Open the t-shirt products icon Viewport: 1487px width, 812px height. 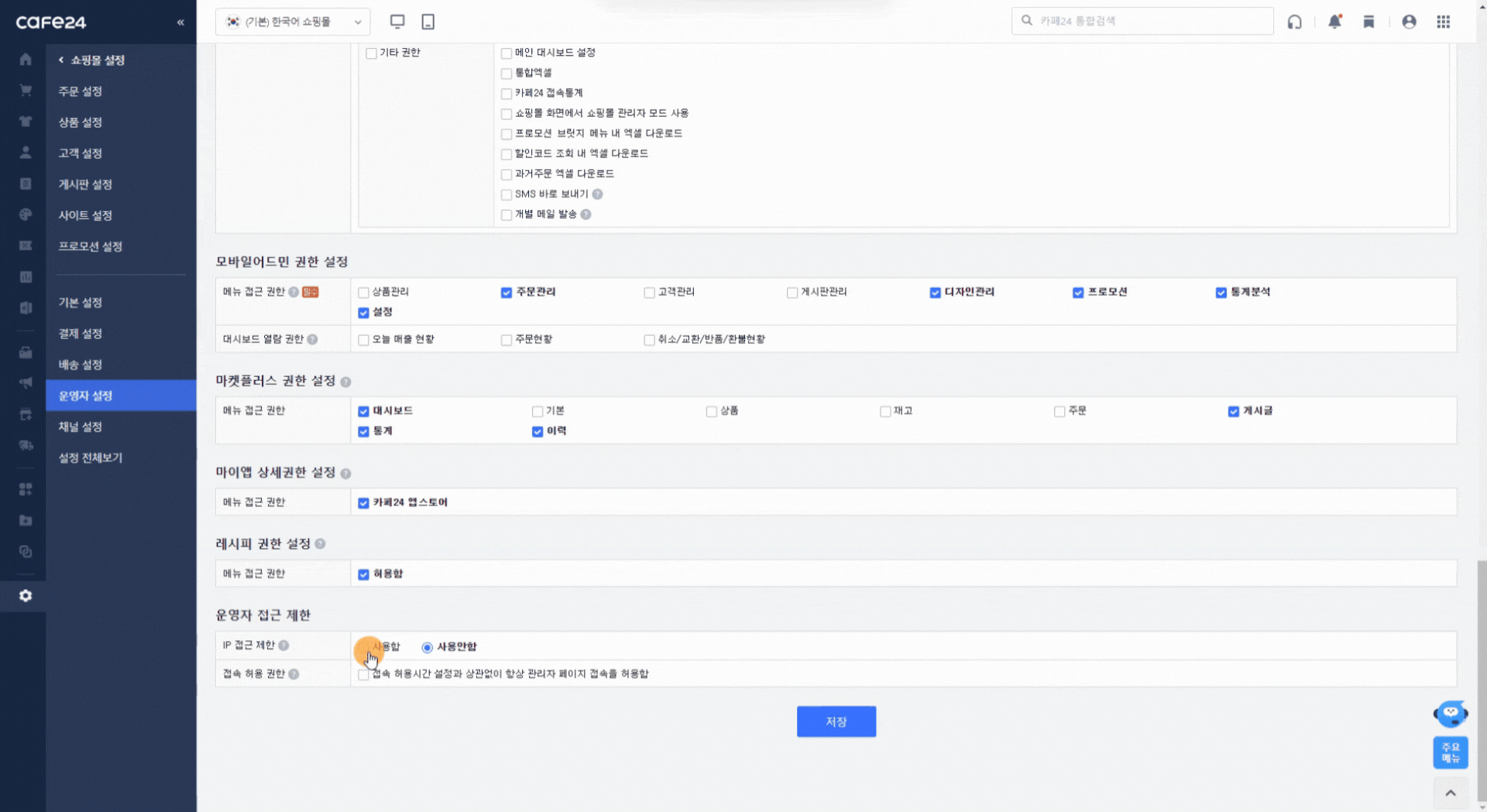[26, 122]
